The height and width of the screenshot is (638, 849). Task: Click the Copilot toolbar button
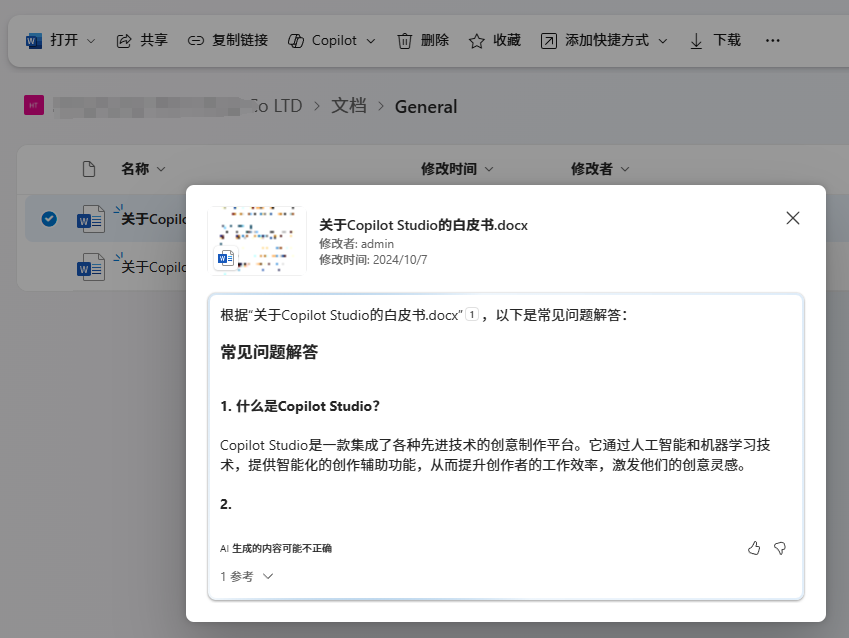click(x=322, y=41)
